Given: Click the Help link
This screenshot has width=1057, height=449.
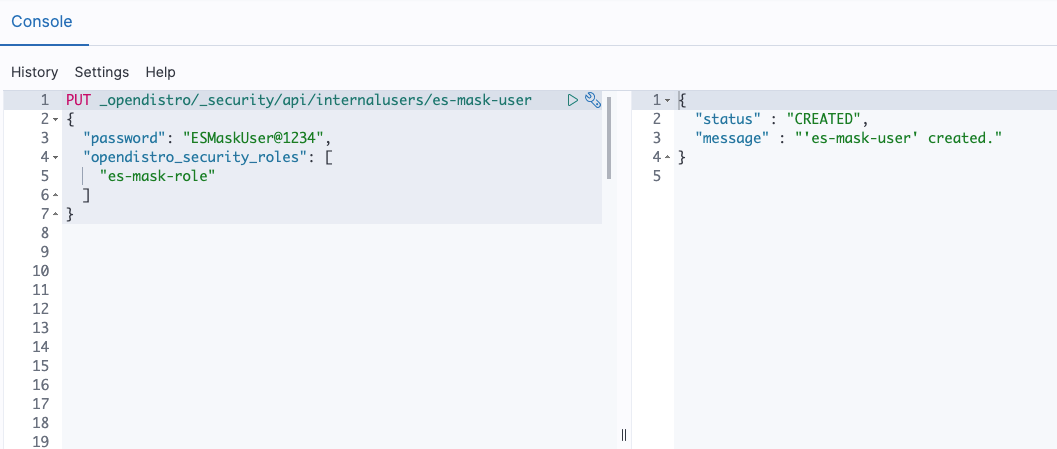Looking at the screenshot, I should pos(160,72).
